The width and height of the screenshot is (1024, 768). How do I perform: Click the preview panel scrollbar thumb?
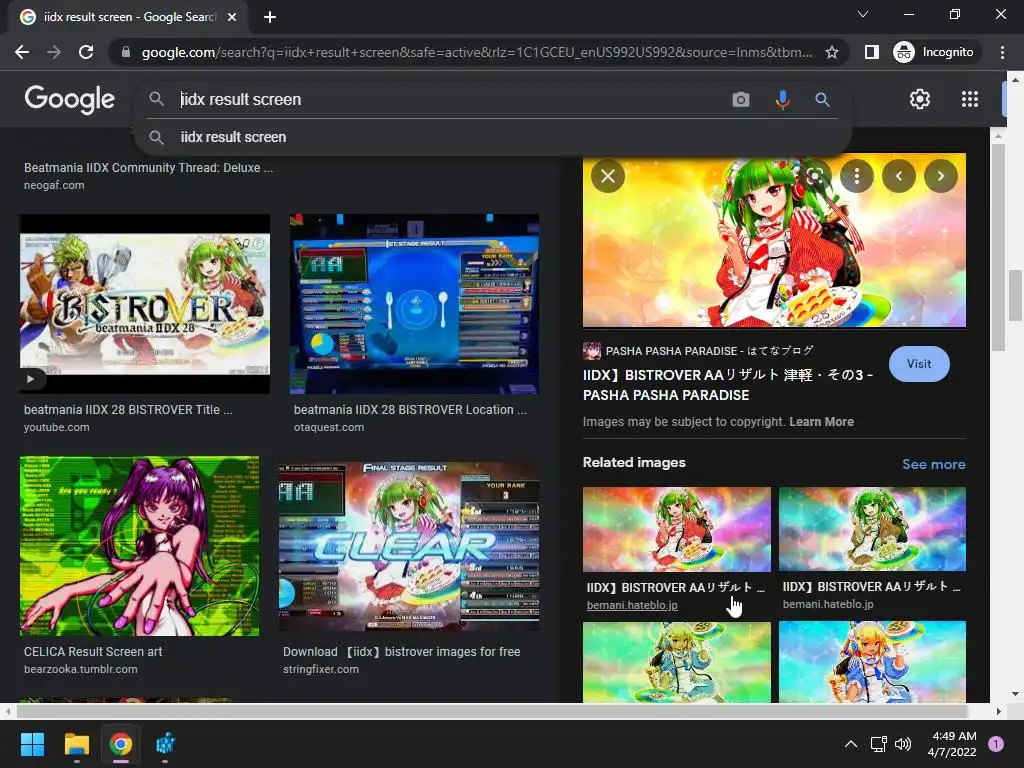pyautogui.click(x=997, y=248)
